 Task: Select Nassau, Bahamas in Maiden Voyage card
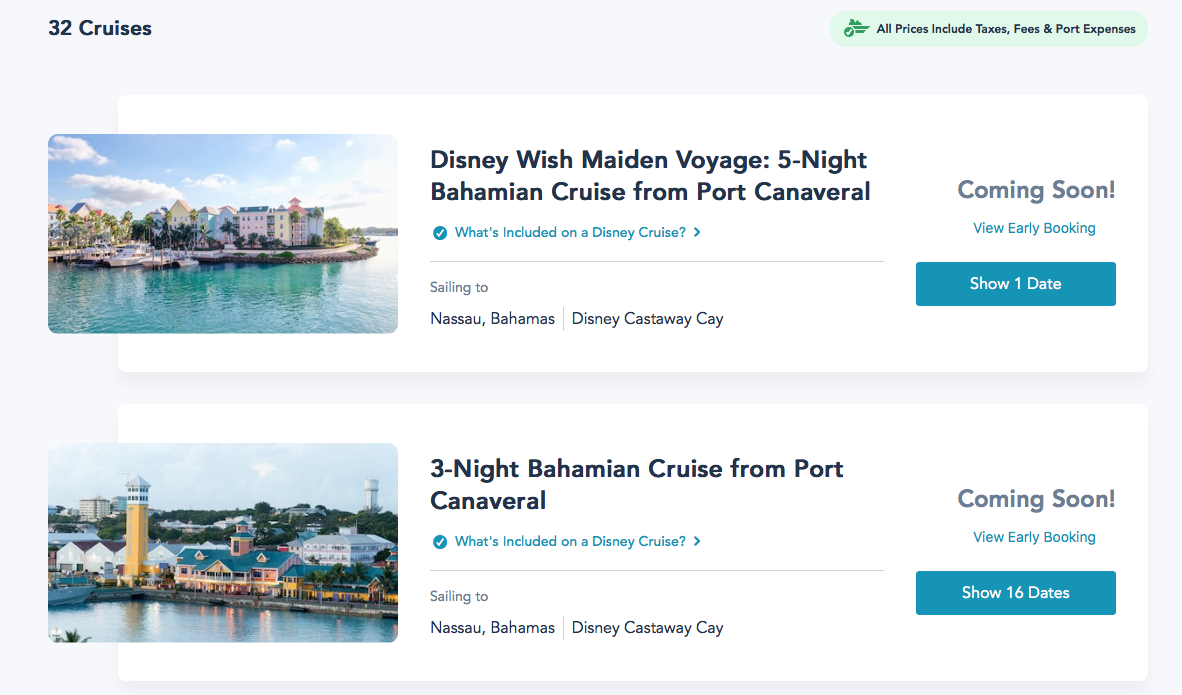pos(492,319)
